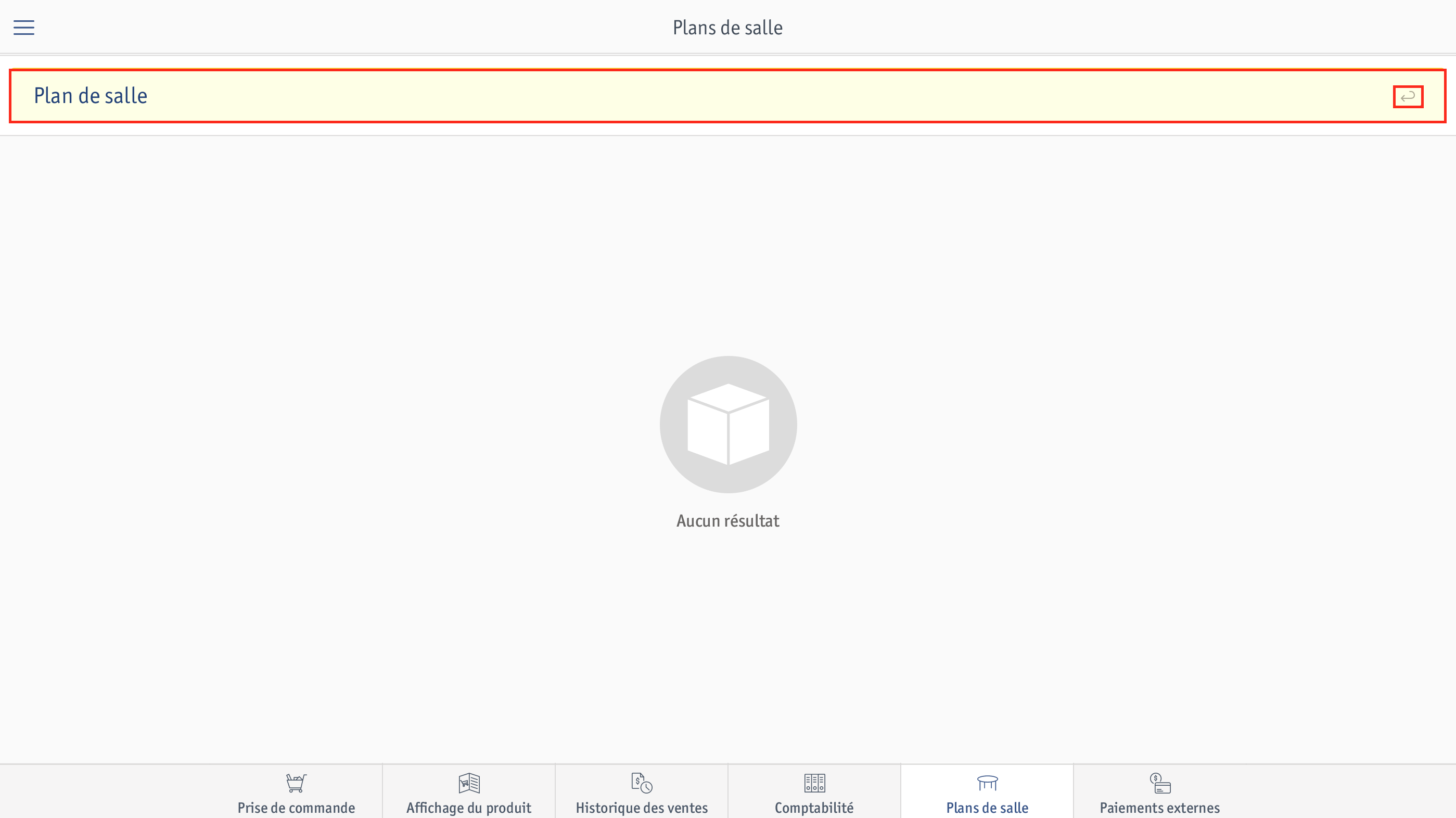
Task: Select the Plans de salle tab
Action: (987, 792)
